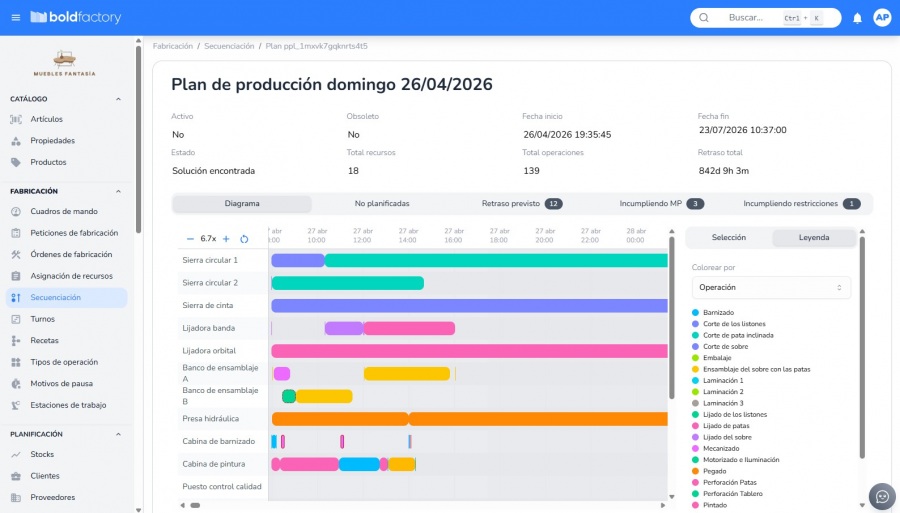
Task: Click the boldfactory logo
Action: 76,17
